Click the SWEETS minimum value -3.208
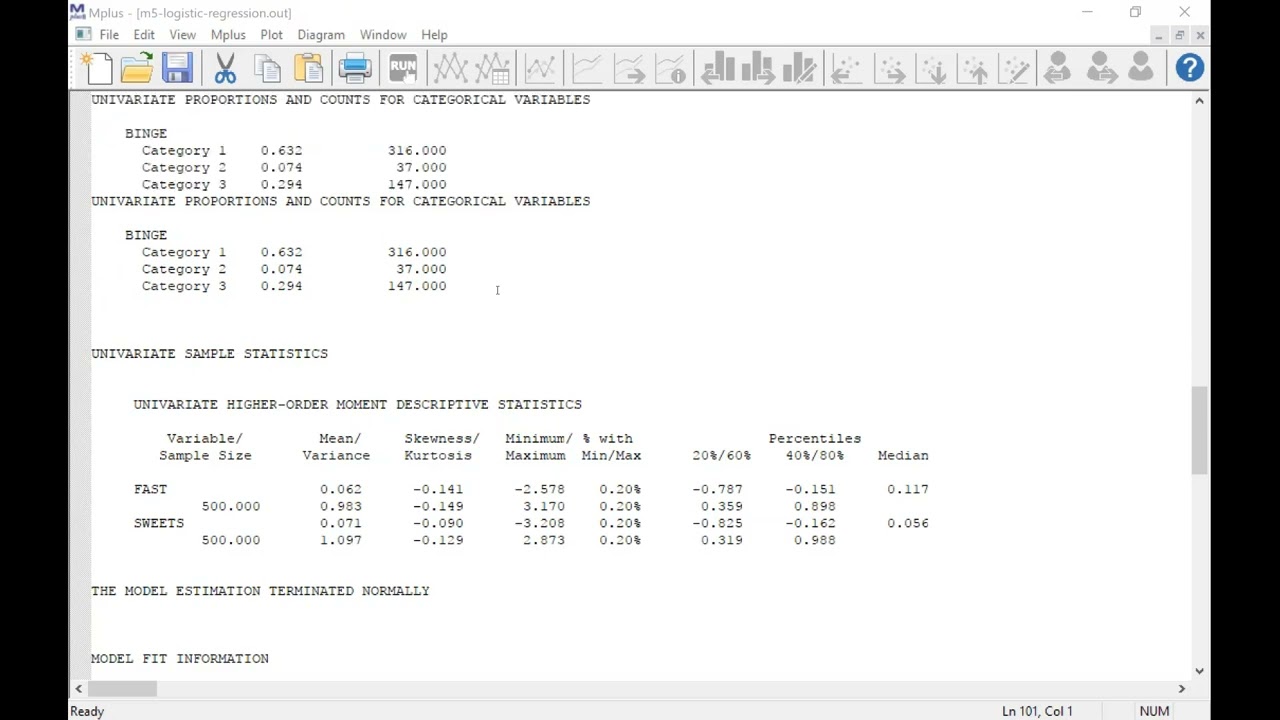The image size is (1280, 720). click(539, 523)
